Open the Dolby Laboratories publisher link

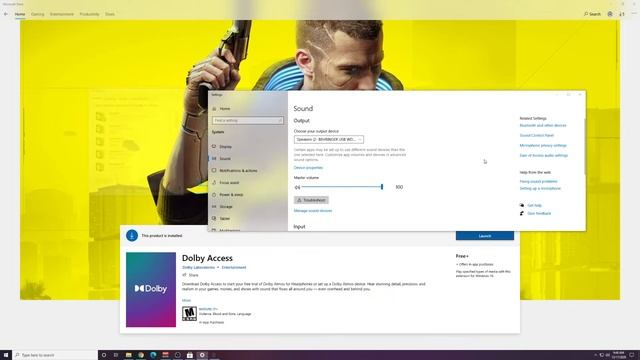198,267
